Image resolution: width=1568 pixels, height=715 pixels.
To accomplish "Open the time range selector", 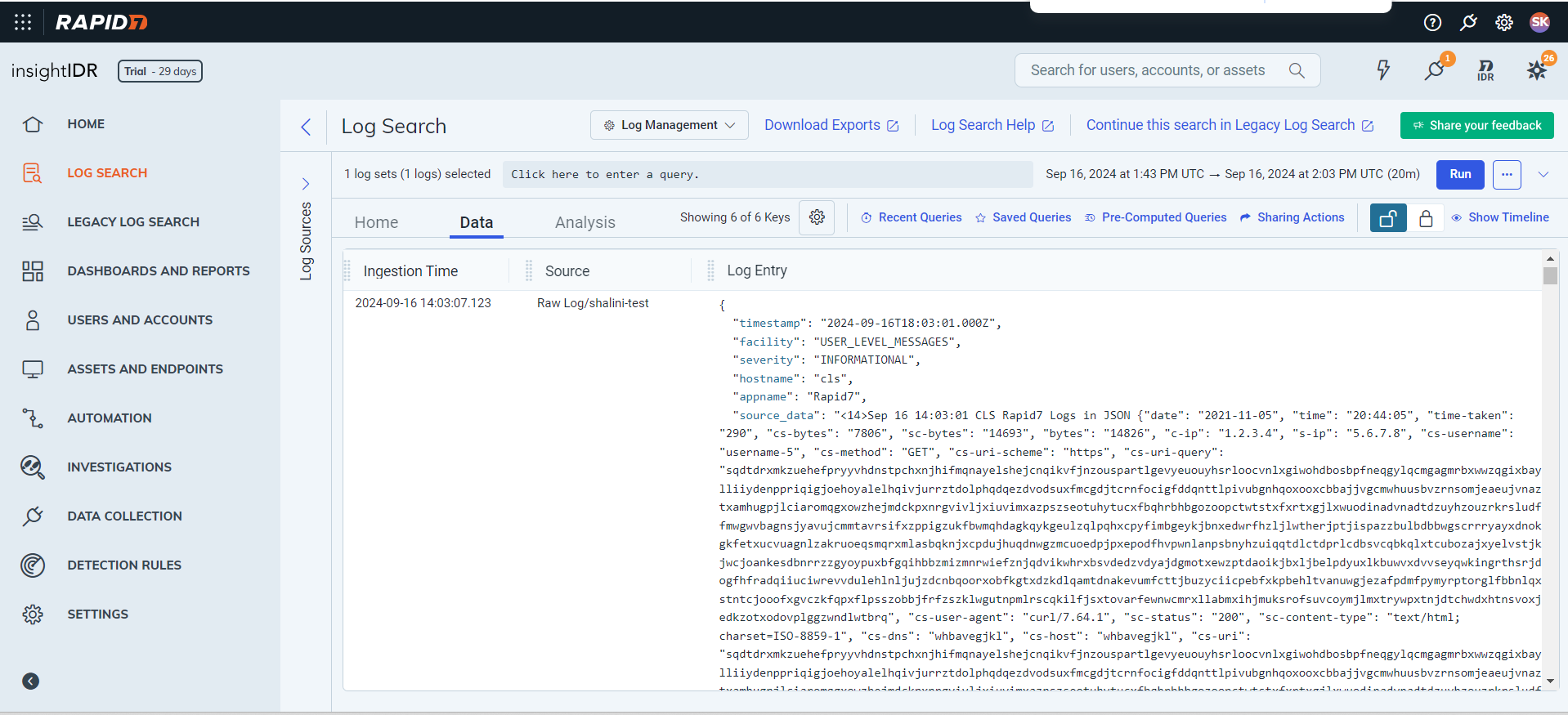I will pos(1233,174).
